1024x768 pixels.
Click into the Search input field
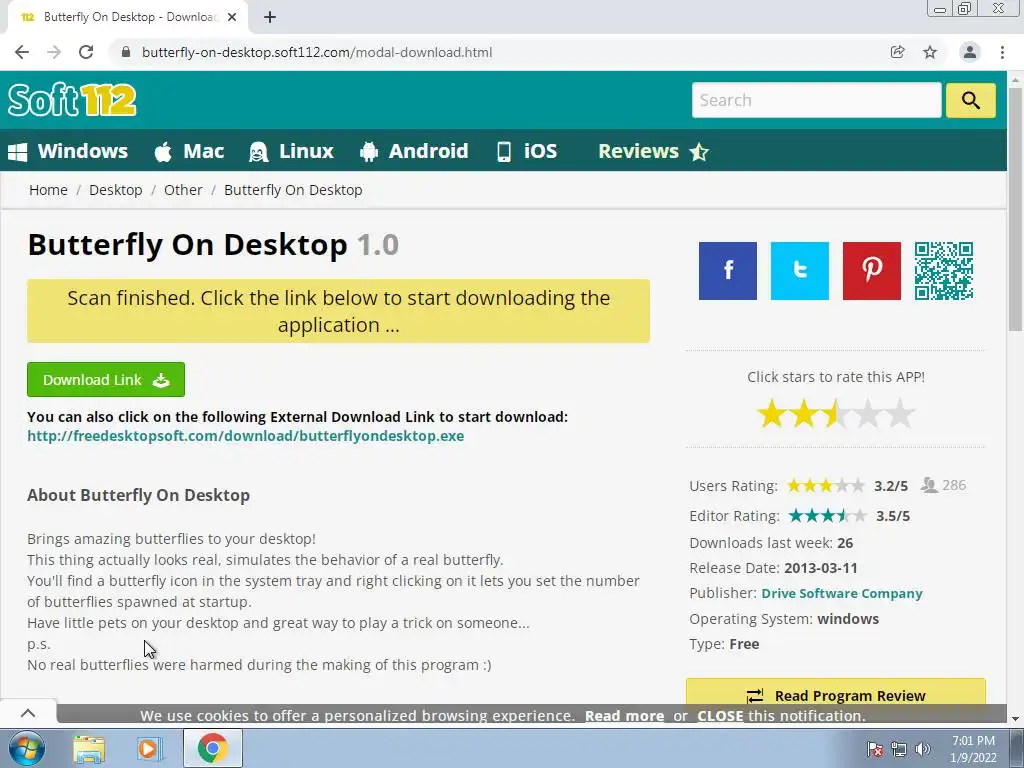816,100
